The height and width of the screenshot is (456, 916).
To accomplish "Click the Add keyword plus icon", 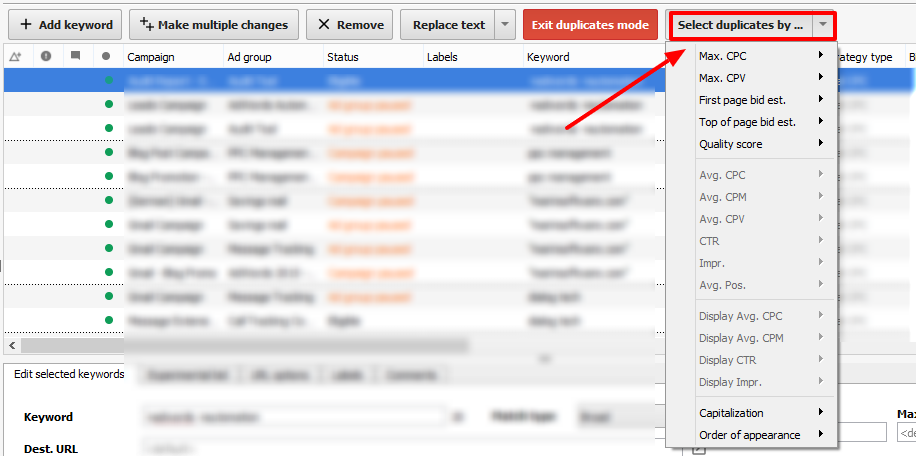I will [x=26, y=25].
